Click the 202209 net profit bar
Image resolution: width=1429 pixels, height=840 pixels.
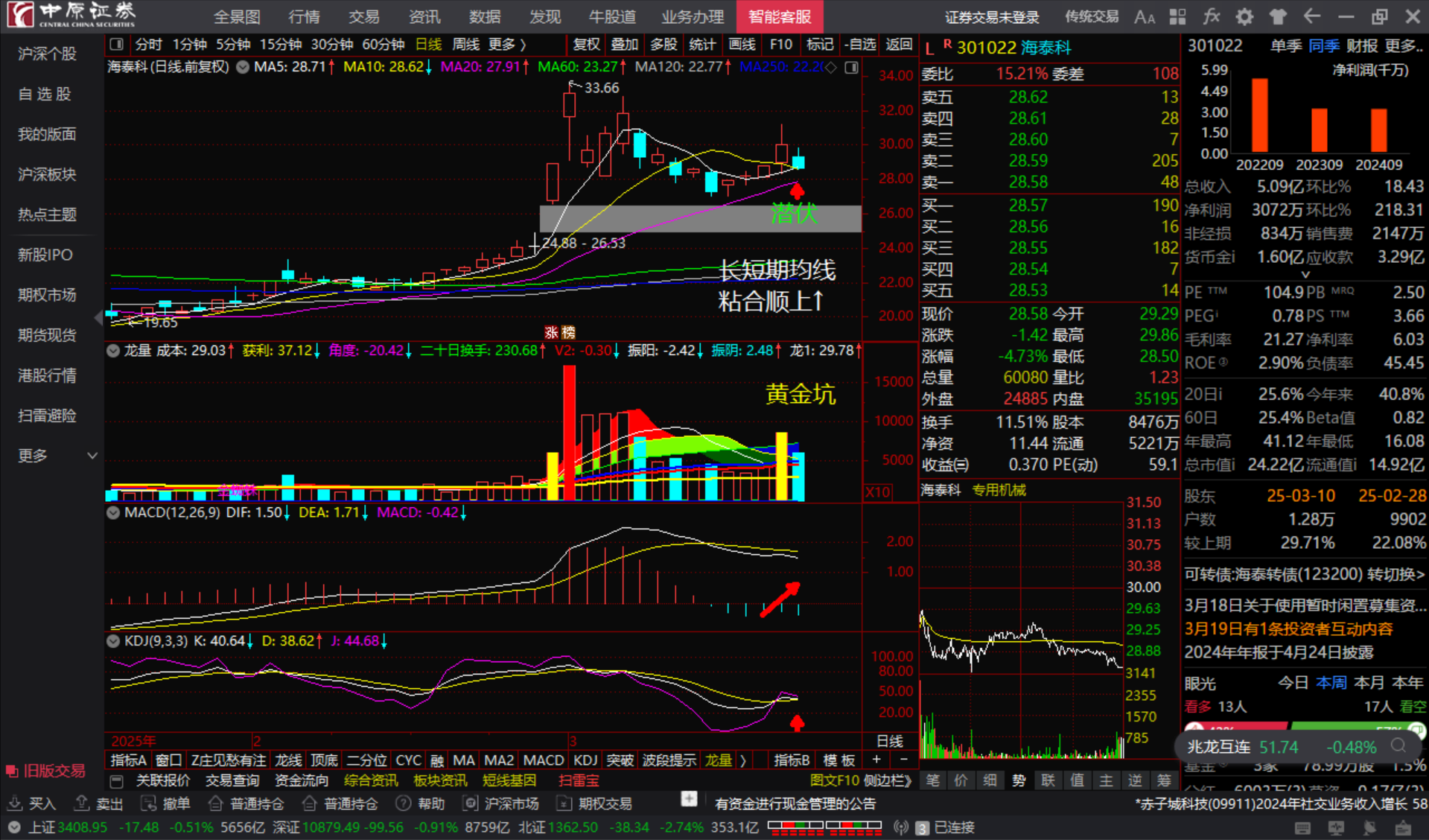tap(1259, 115)
